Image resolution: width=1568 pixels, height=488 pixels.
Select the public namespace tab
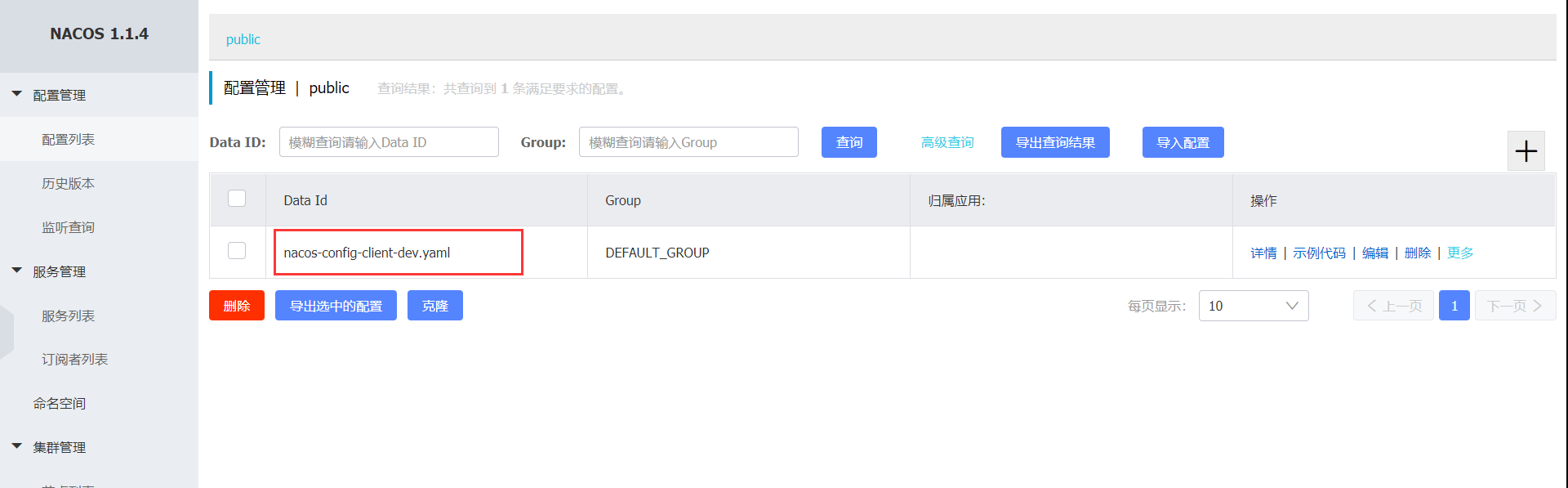243,39
